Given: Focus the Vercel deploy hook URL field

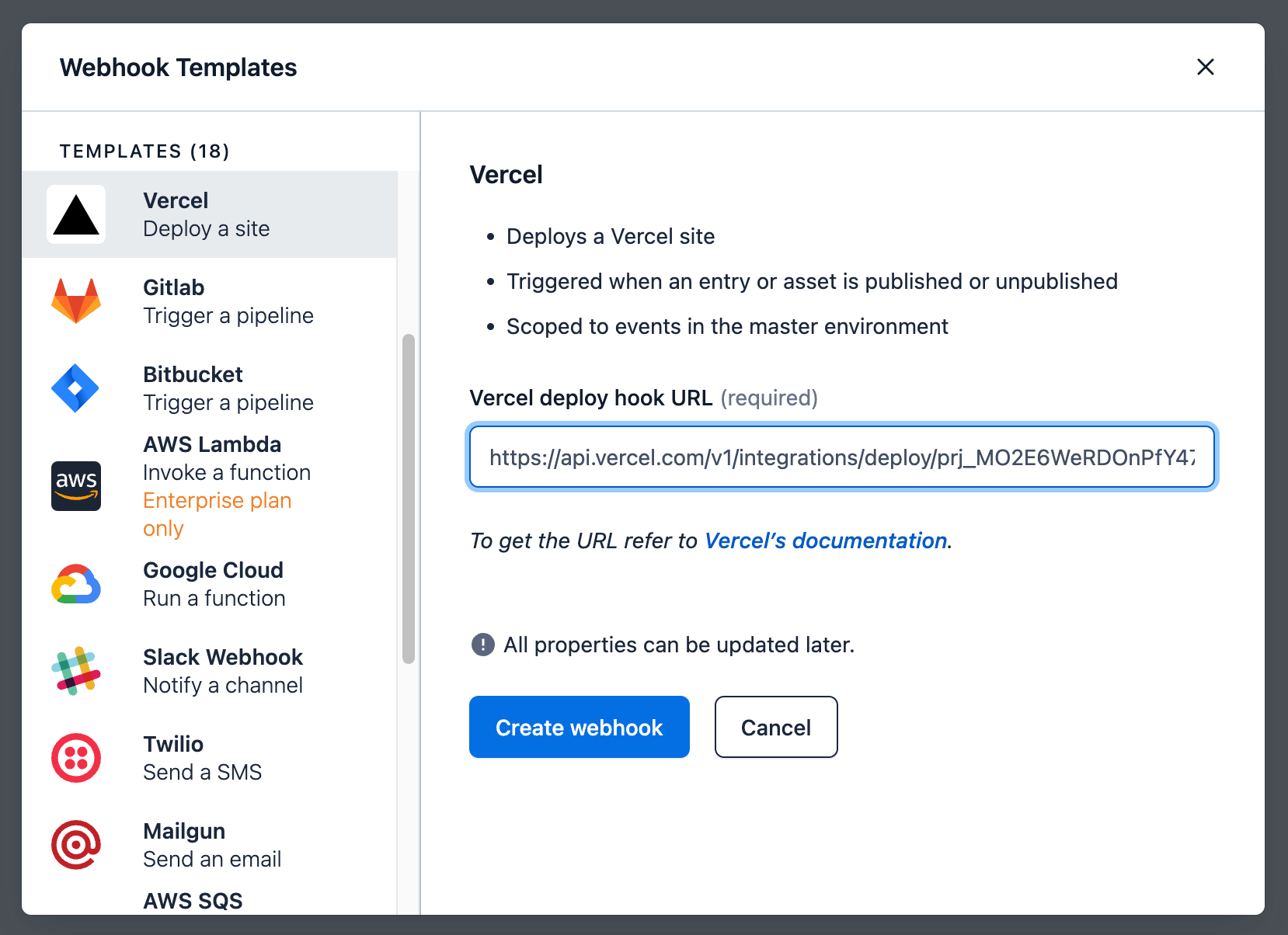Looking at the screenshot, I should 842,457.
